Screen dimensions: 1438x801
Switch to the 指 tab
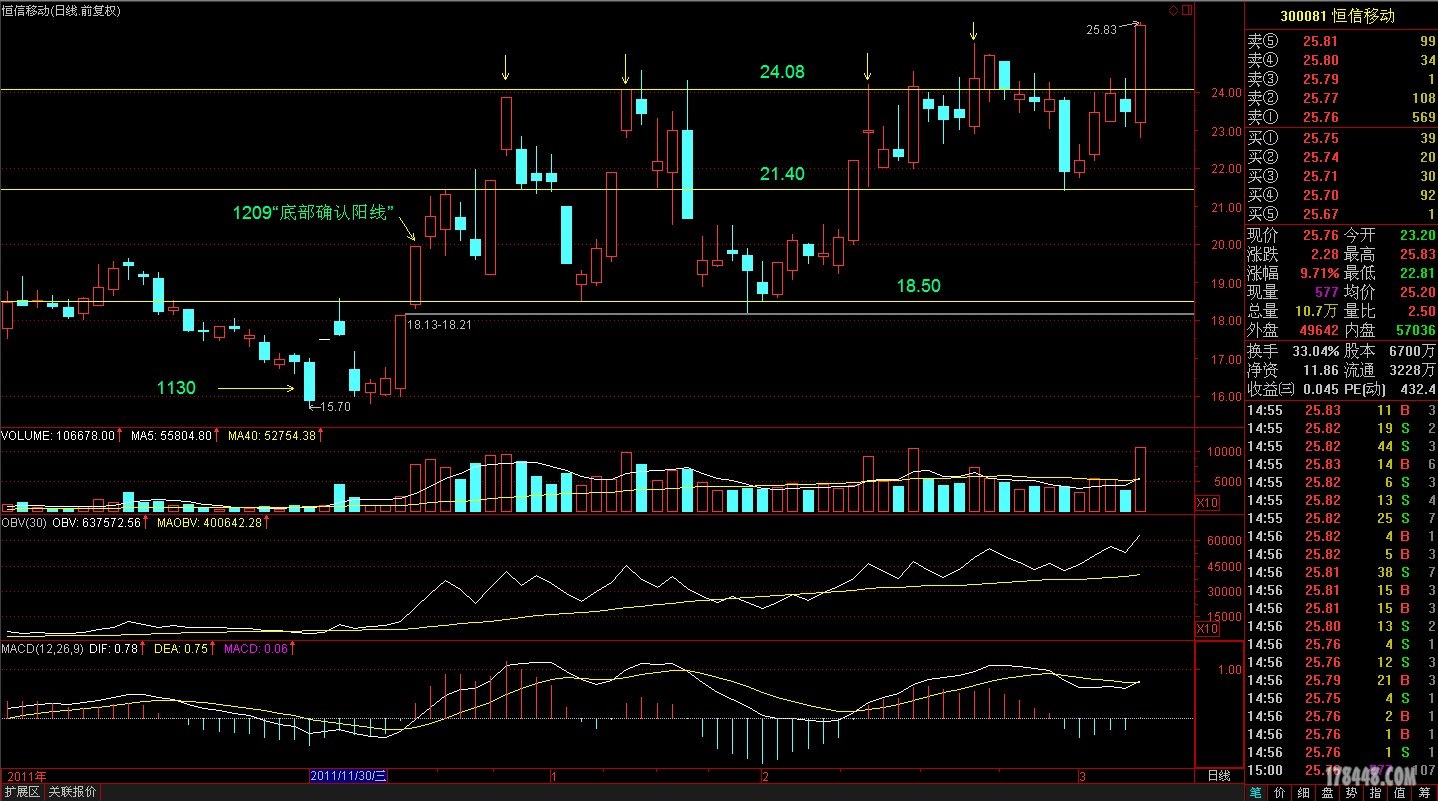1376,792
